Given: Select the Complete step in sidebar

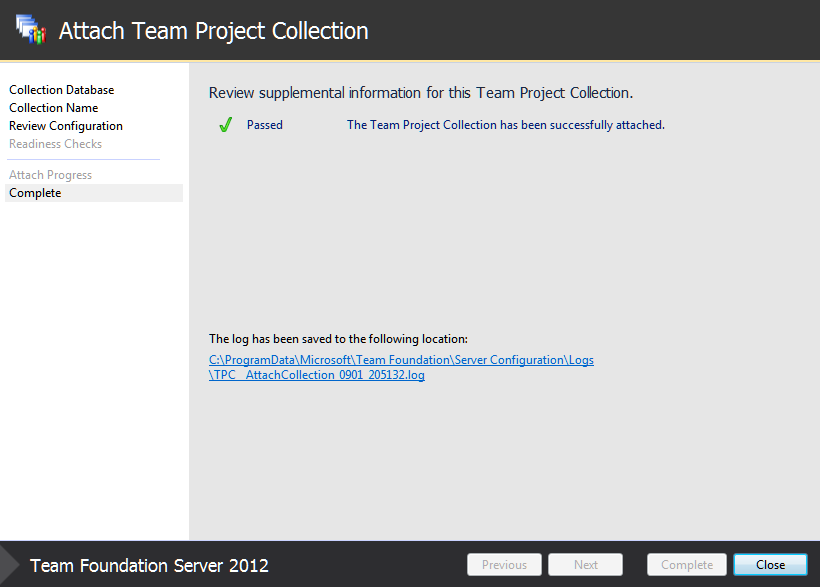Looking at the screenshot, I should (94, 193).
